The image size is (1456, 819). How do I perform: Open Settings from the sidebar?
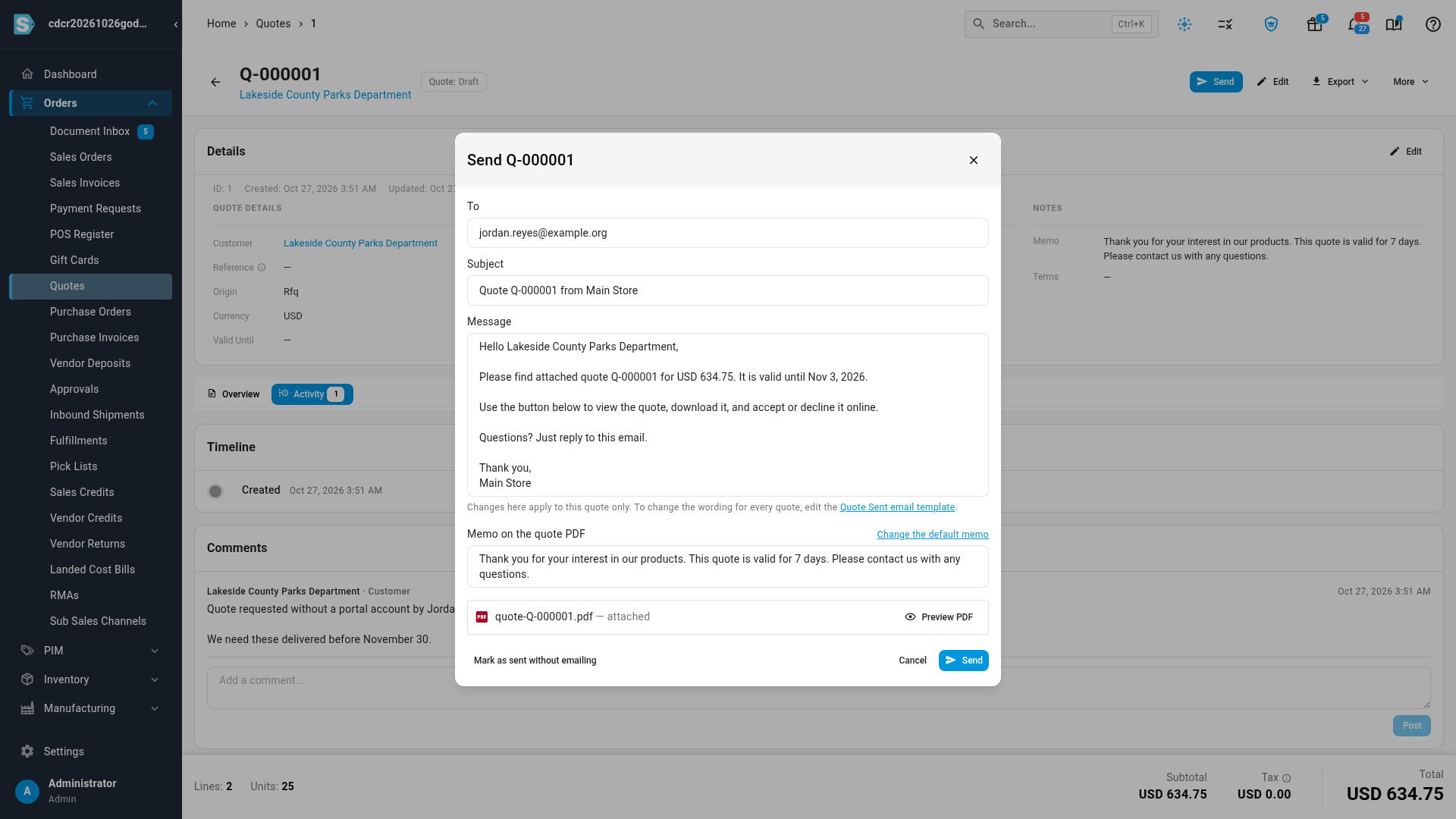click(x=91, y=752)
